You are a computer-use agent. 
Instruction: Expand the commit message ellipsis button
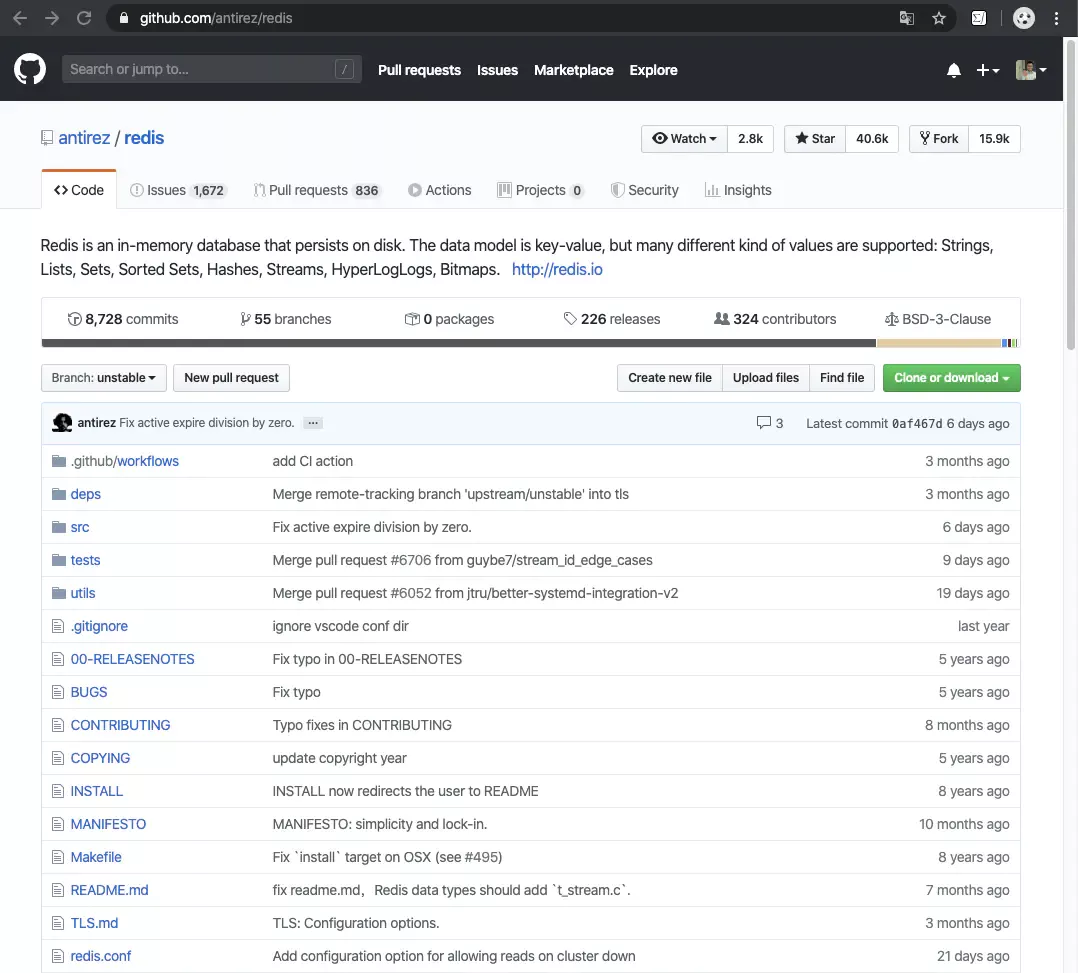tap(312, 423)
